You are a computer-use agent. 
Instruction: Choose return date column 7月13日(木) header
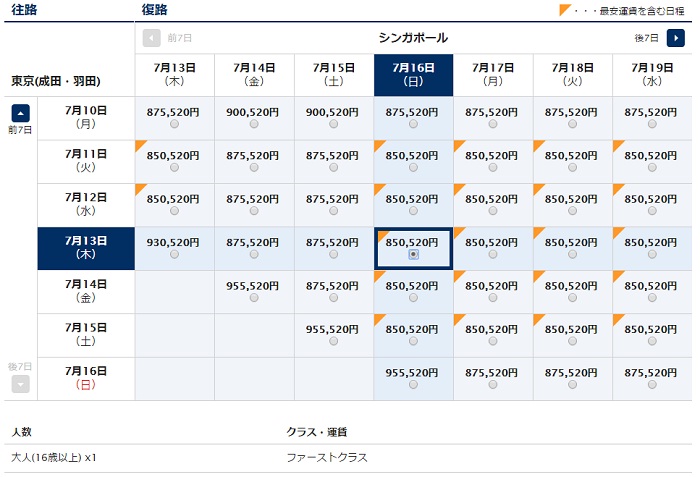tap(175, 75)
